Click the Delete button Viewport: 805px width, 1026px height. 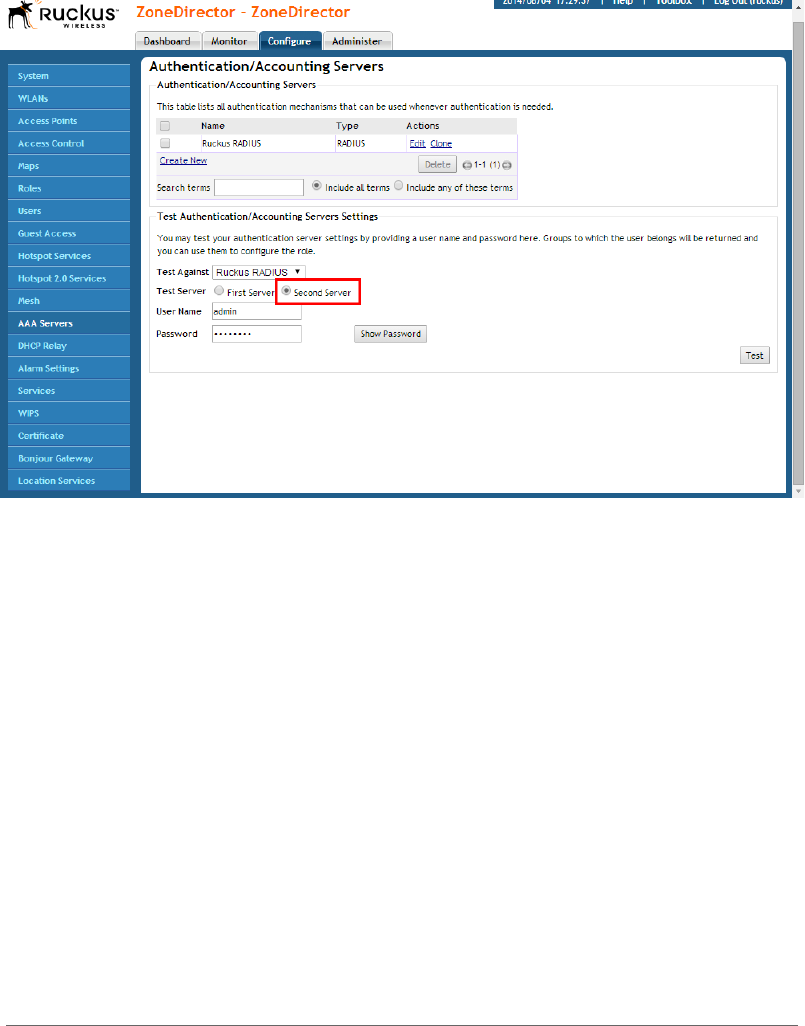pos(437,165)
